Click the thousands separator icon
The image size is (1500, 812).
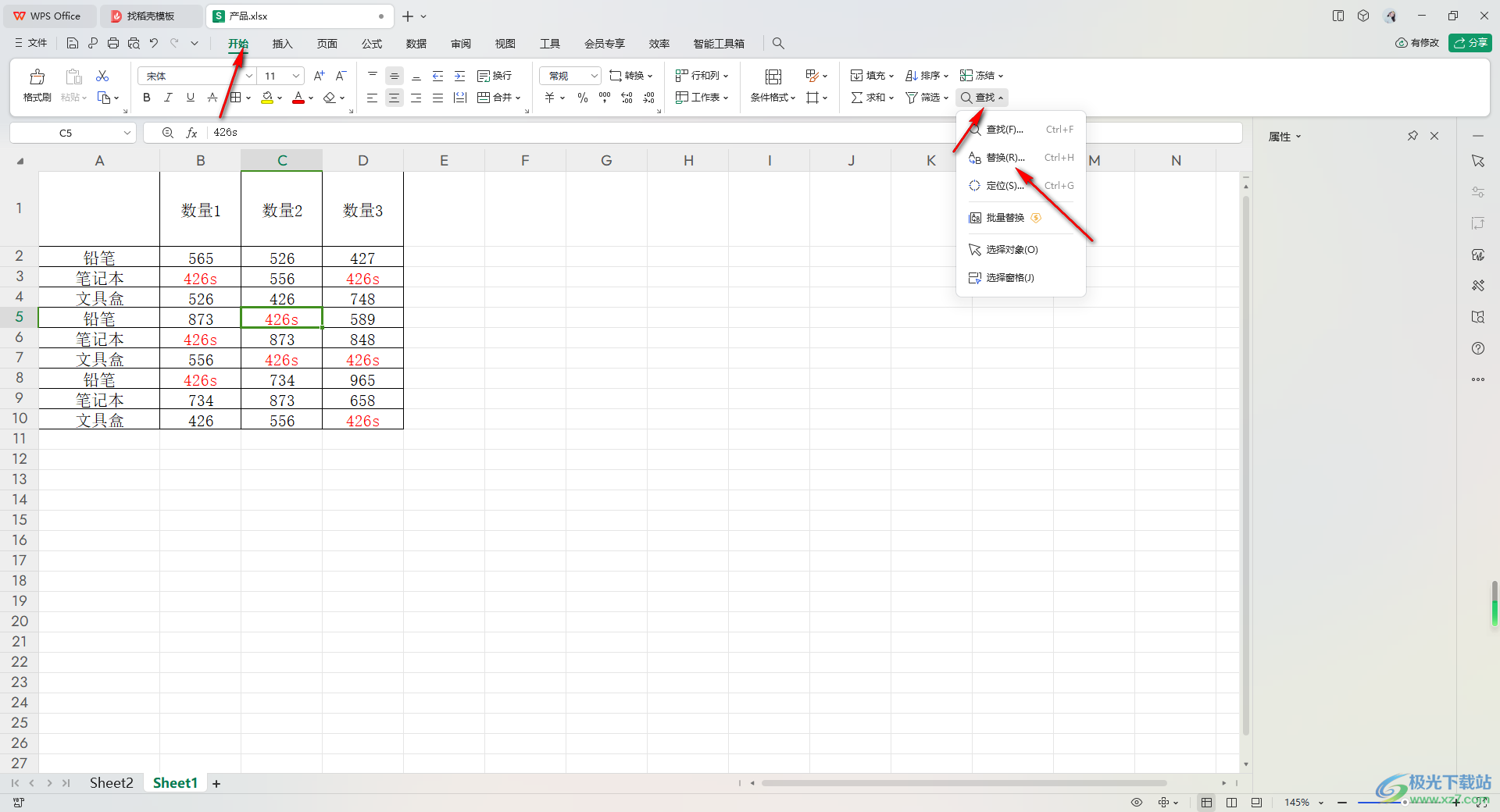coord(605,98)
